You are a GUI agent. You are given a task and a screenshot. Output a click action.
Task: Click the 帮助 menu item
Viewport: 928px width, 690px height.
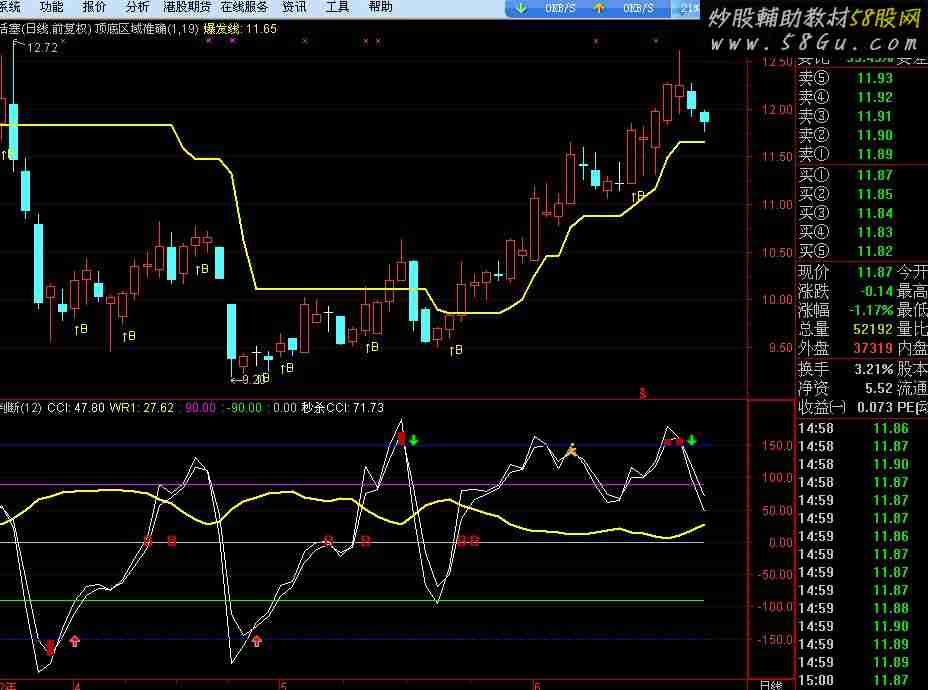(x=380, y=7)
